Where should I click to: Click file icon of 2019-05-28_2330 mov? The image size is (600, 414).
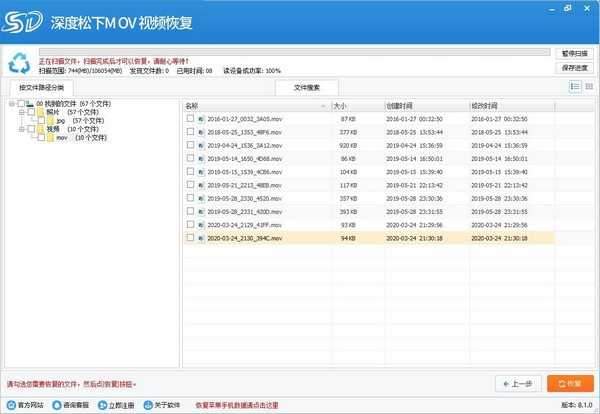tap(201, 199)
